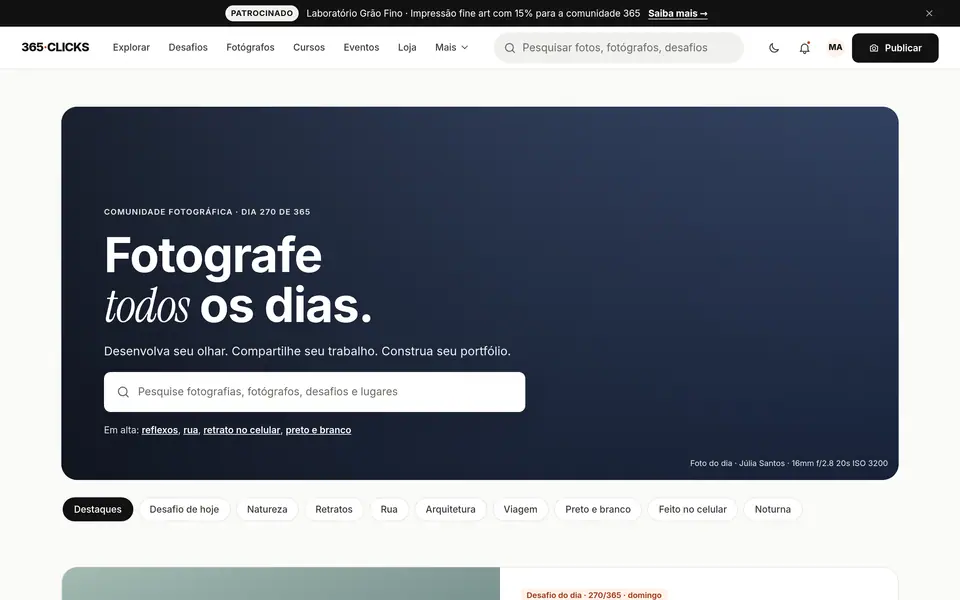Select the Desafio de hoje chip
Image resolution: width=960 pixels, height=600 pixels.
pos(184,509)
